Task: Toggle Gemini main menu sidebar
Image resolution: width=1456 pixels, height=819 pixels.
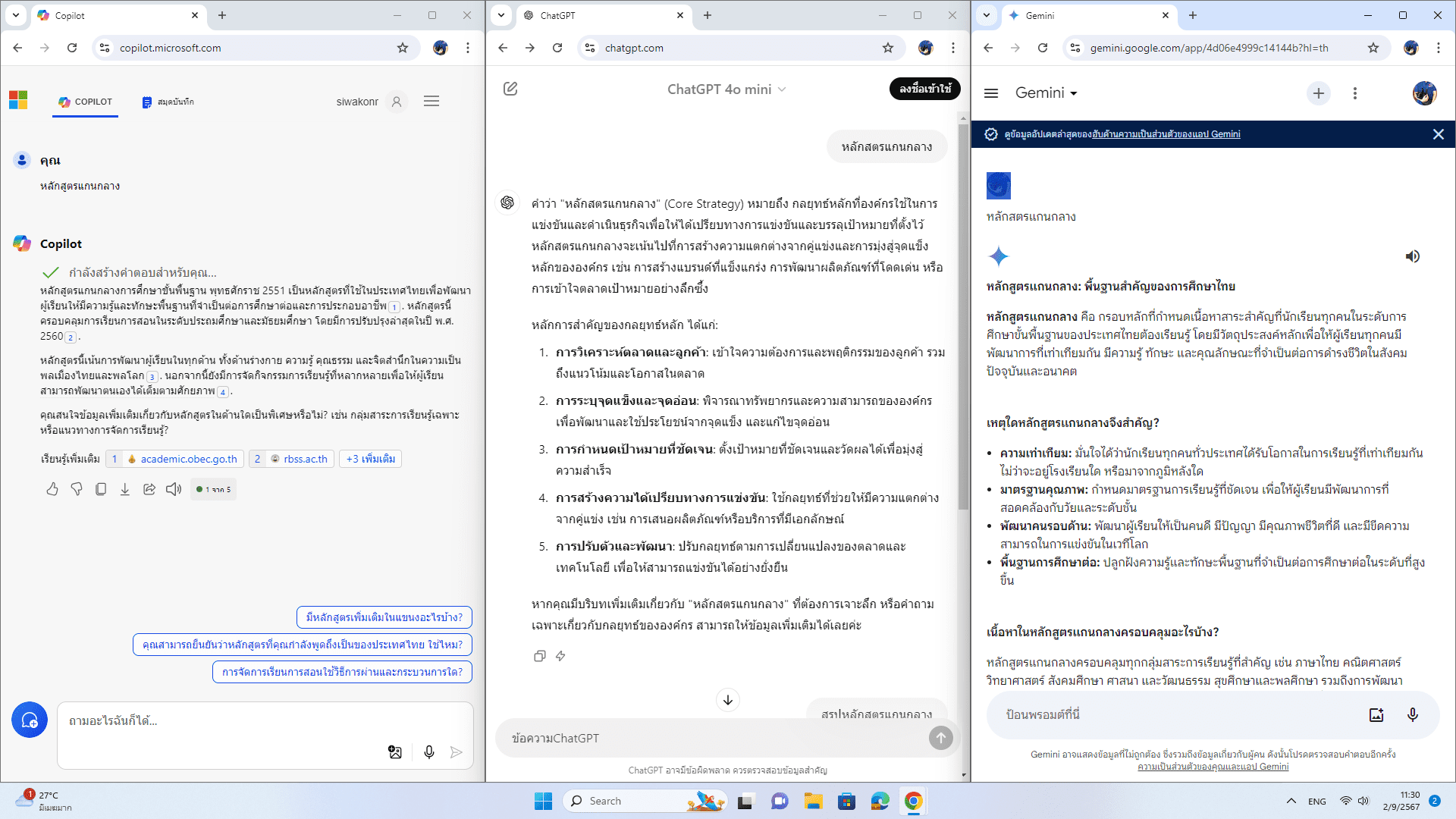Action: click(x=990, y=93)
